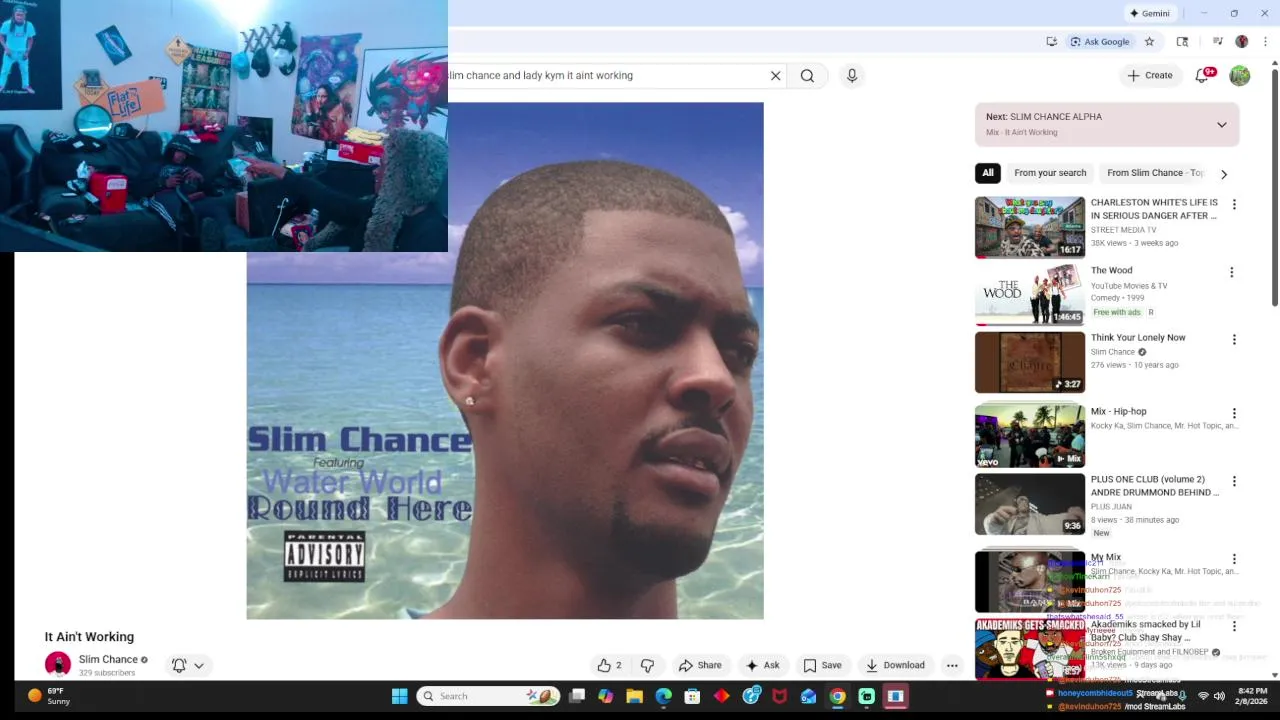1280x720 pixels.
Task: Open volume speaker icon in tray
Action: tap(1221, 696)
